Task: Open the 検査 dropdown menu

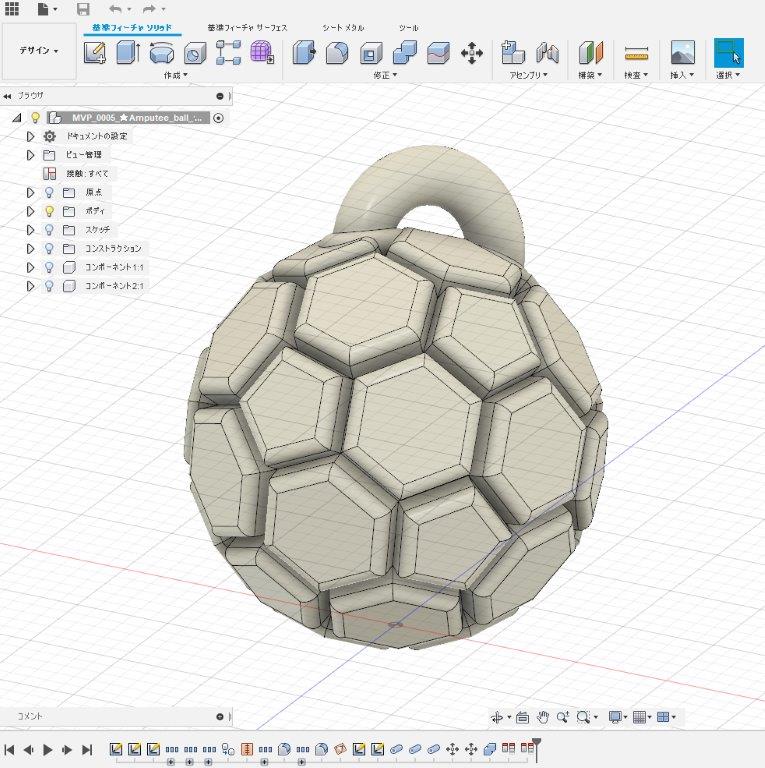Action: [636, 75]
